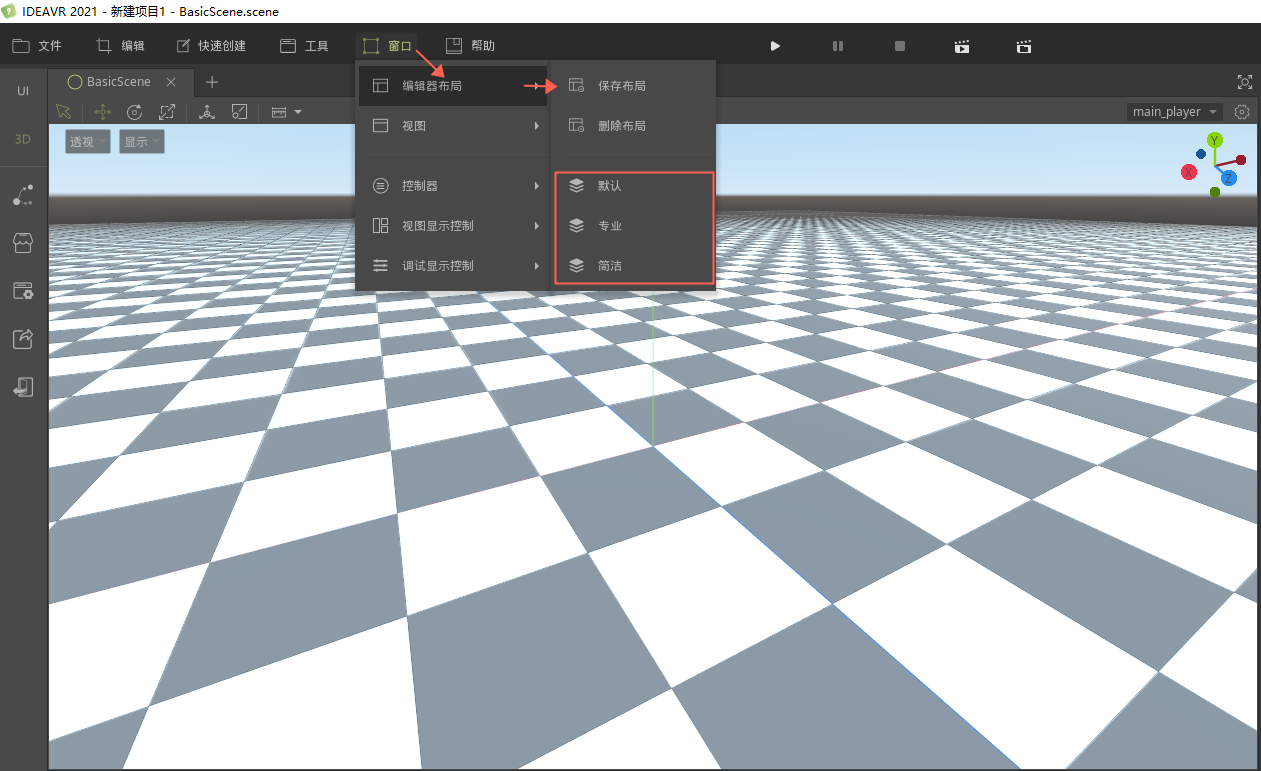Click the second clapperboard icon
This screenshot has height=771, width=1261.
(1024, 46)
